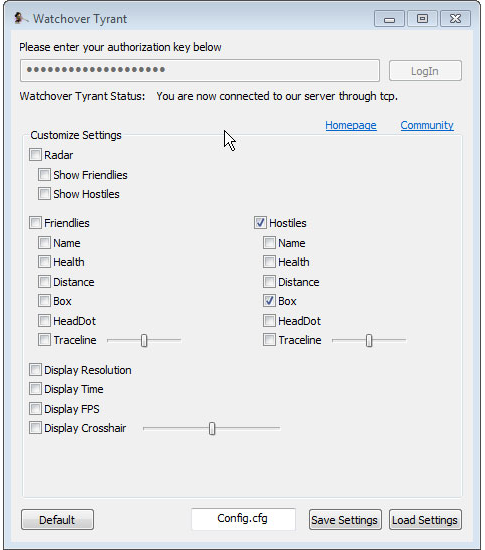Viewport: 485px width, 550px height.
Task: Click the Save Settings button
Action: click(x=345, y=519)
